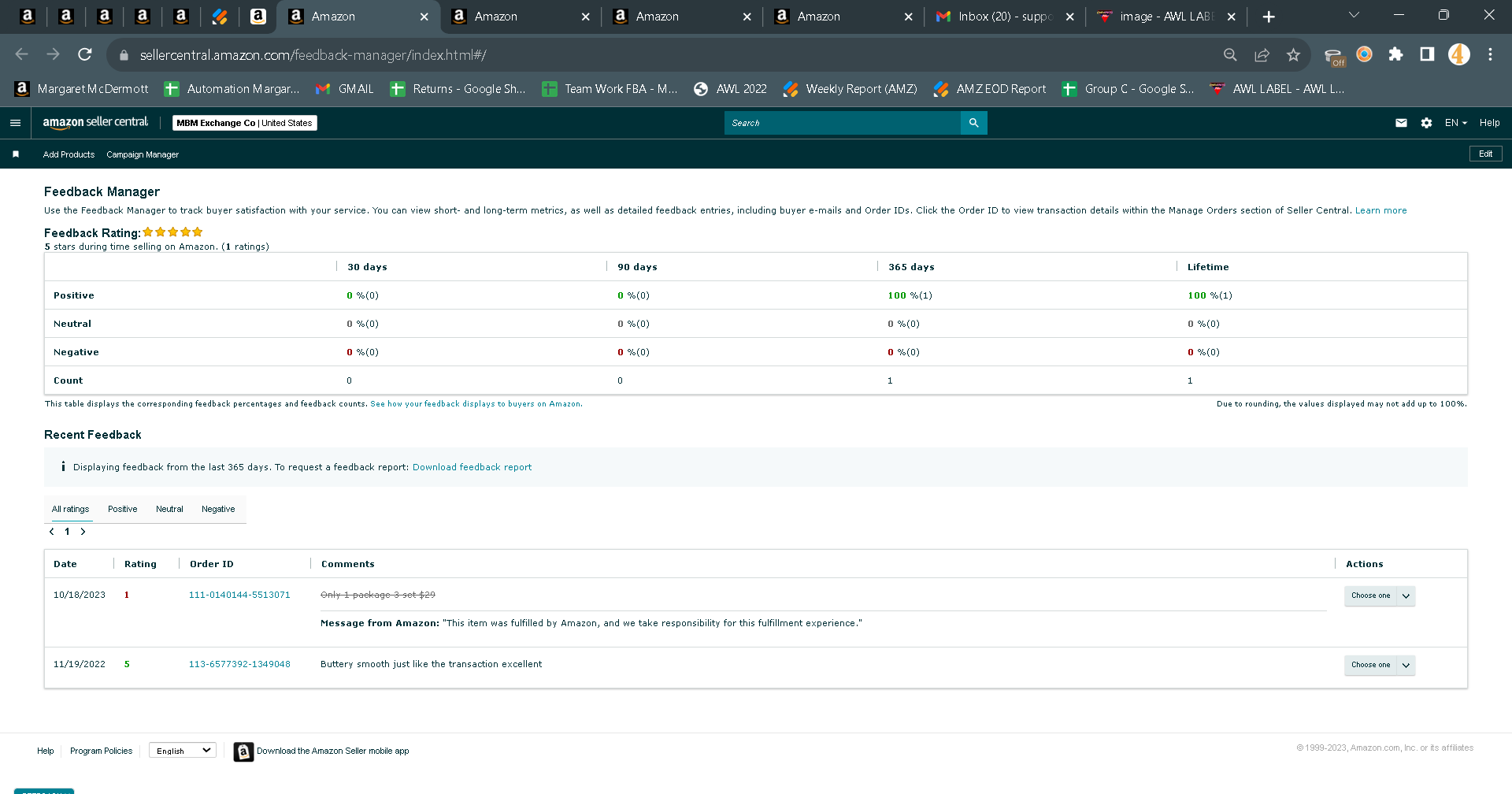Open the Group C - Google Sheets bookmark
The width and height of the screenshot is (1512, 794).
coord(1128,89)
